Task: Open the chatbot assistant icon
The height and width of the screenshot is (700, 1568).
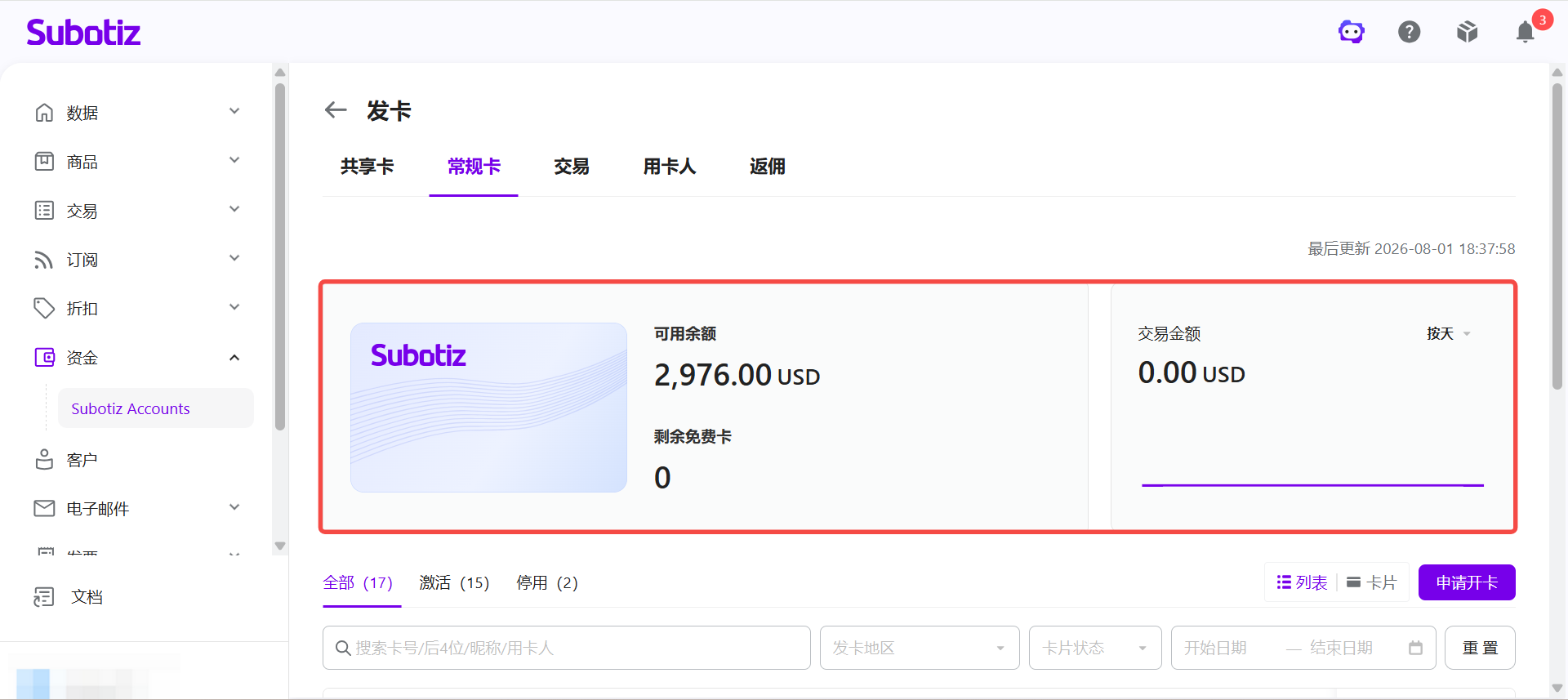Action: pos(1352,32)
